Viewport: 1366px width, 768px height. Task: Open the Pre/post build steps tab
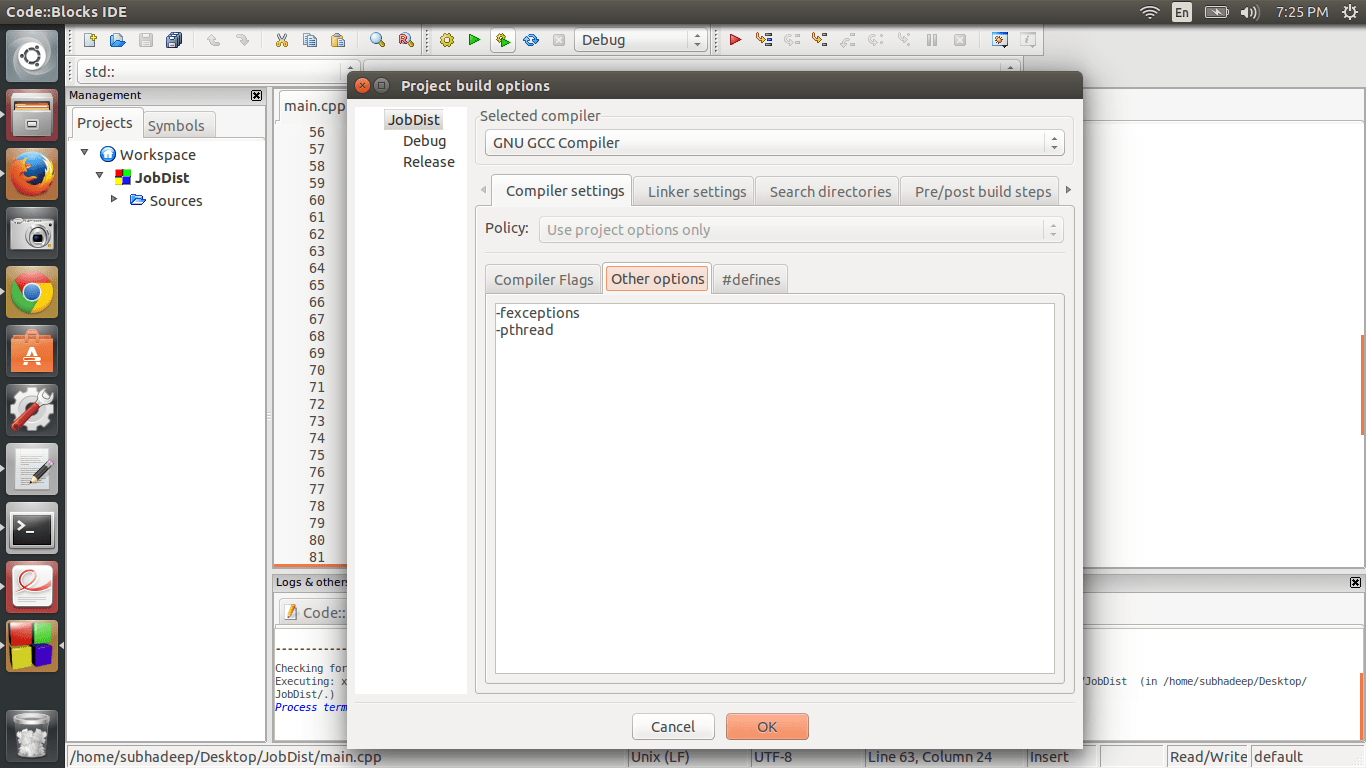[983, 191]
